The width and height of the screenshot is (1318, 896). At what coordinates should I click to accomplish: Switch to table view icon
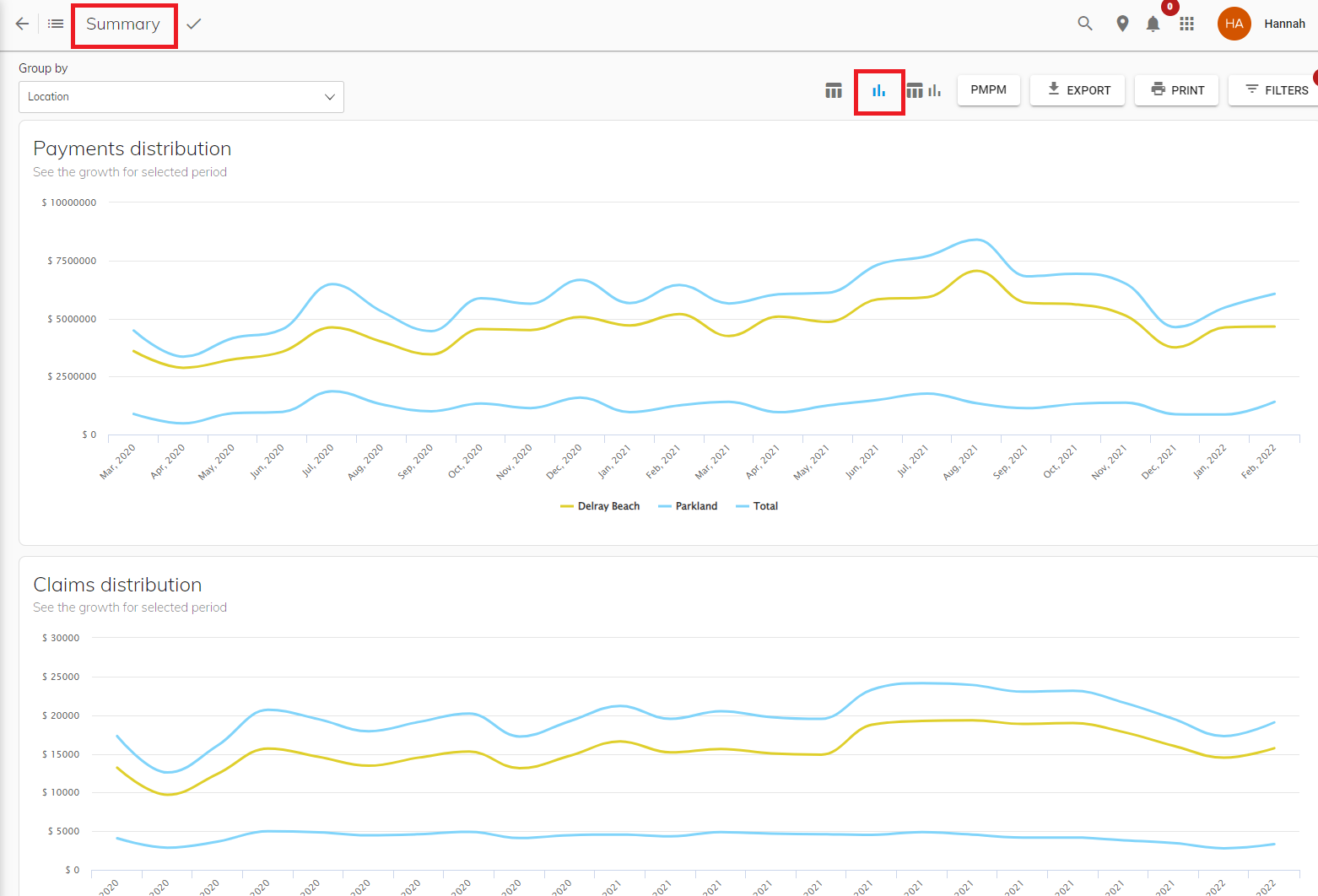834,90
